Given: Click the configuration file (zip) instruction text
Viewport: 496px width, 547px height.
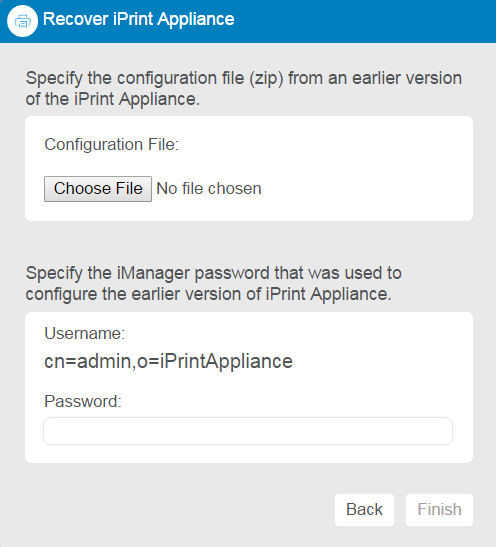Looking at the screenshot, I should pyautogui.click(x=243, y=88).
